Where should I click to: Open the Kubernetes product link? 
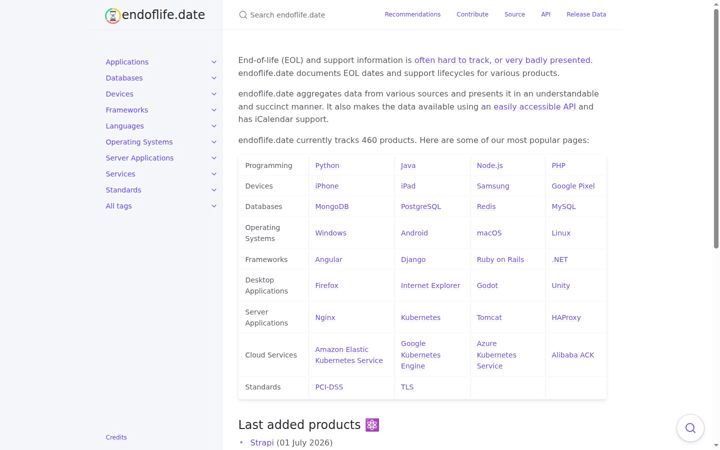click(x=420, y=317)
